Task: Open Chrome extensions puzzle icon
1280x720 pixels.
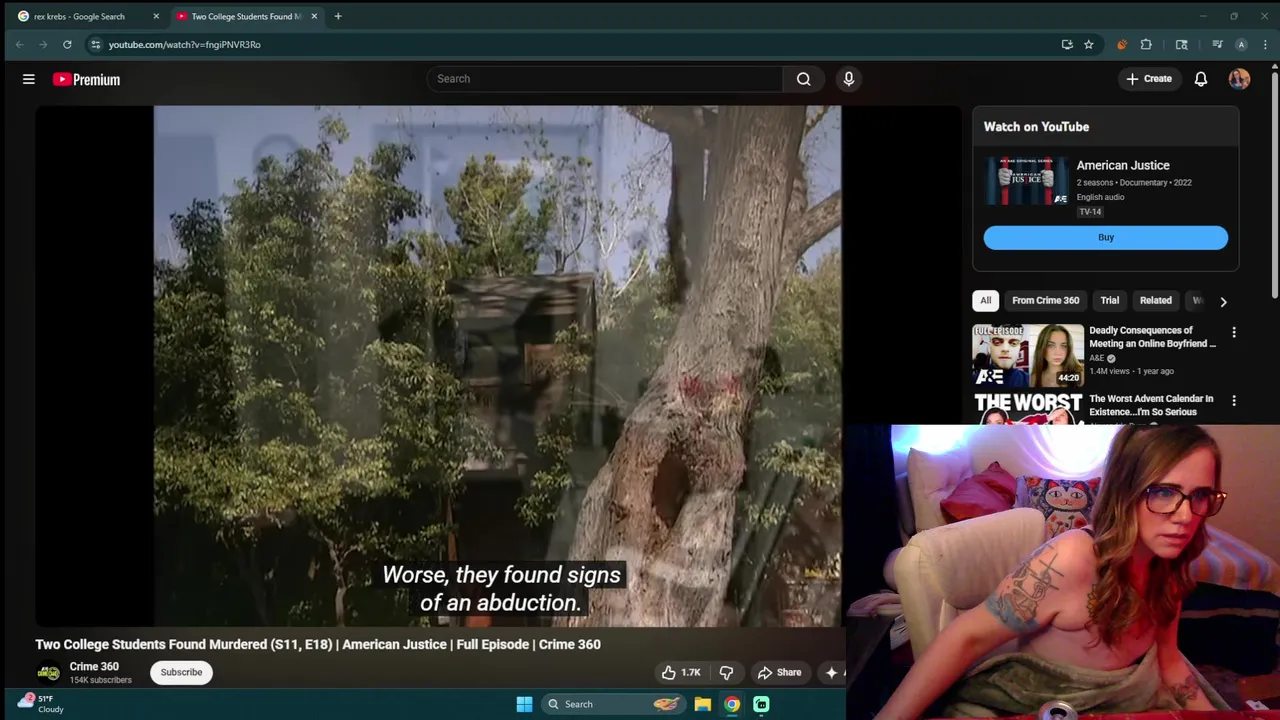Action: 1146,44
